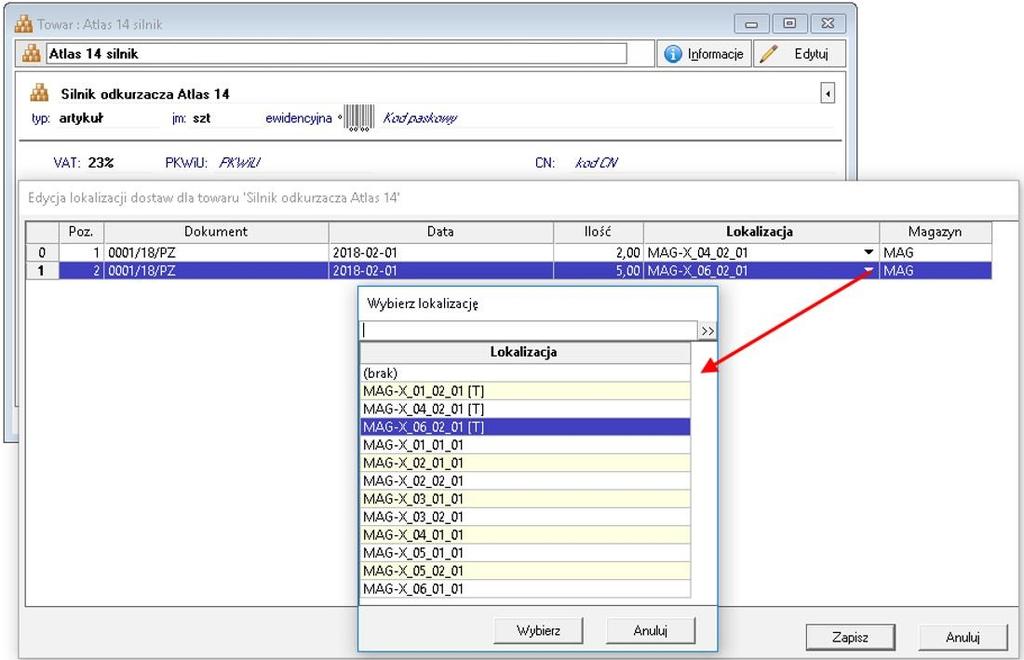This screenshot has width=1024, height=660.
Task: Click the PKWiU placeholder value
Action: pos(240,163)
